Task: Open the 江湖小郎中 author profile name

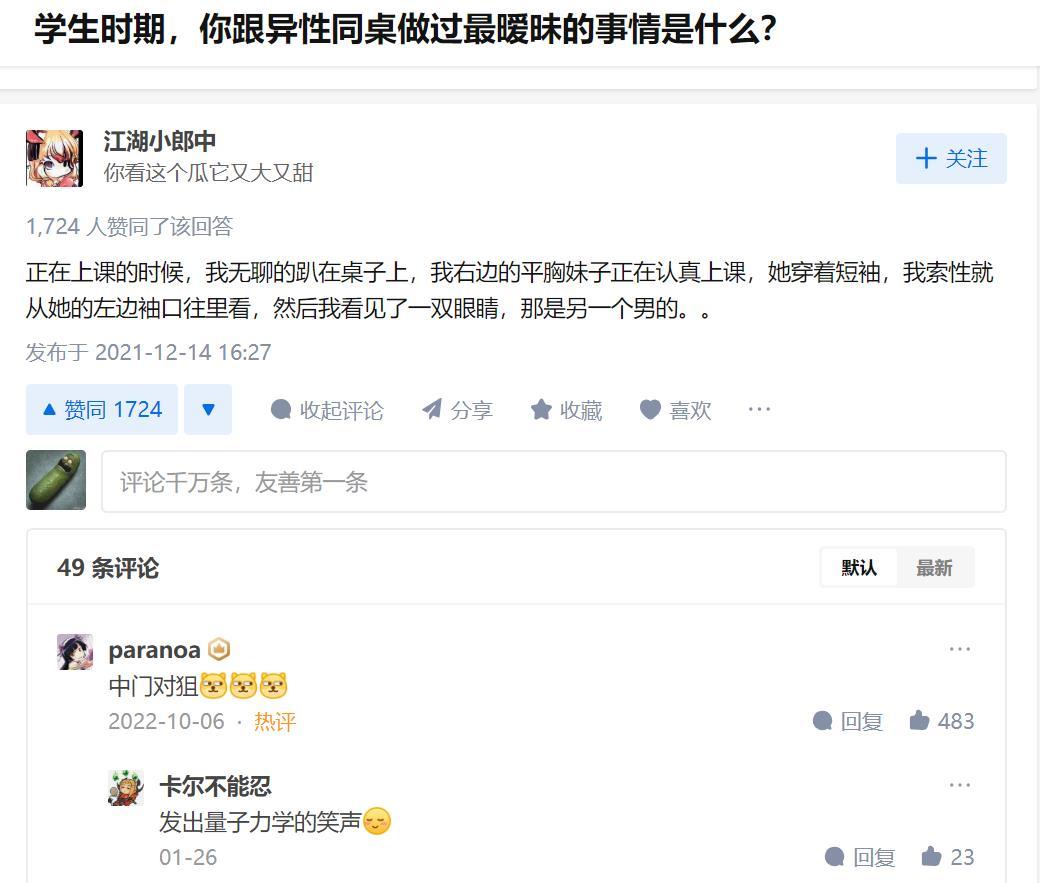Action: pyautogui.click(x=160, y=141)
